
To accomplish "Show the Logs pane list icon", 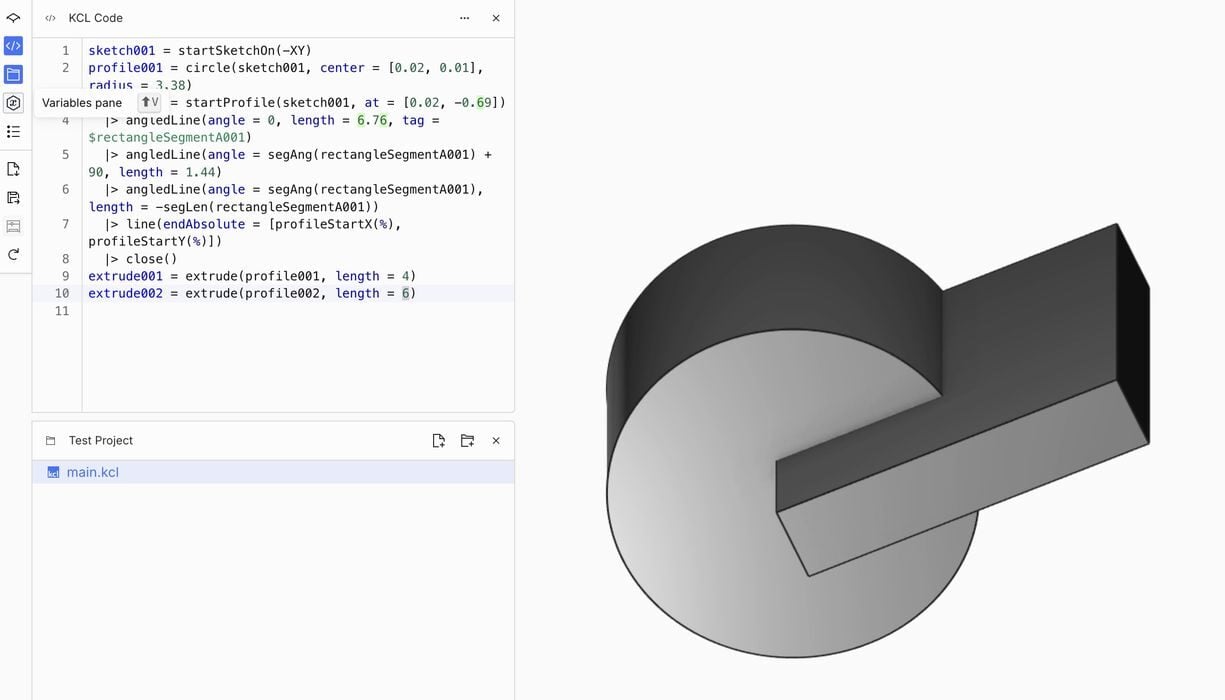I will (13, 131).
